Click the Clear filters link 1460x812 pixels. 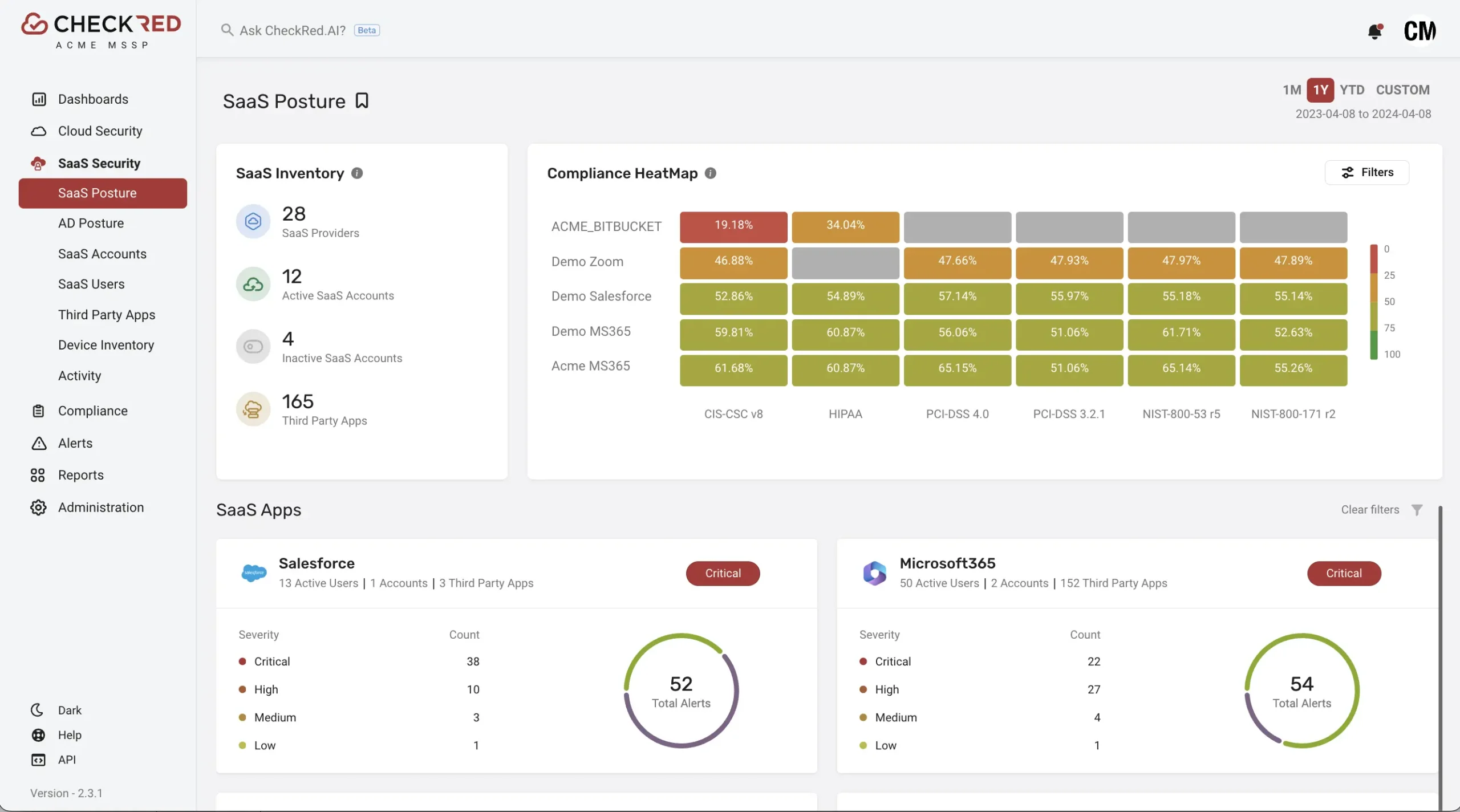click(1370, 510)
